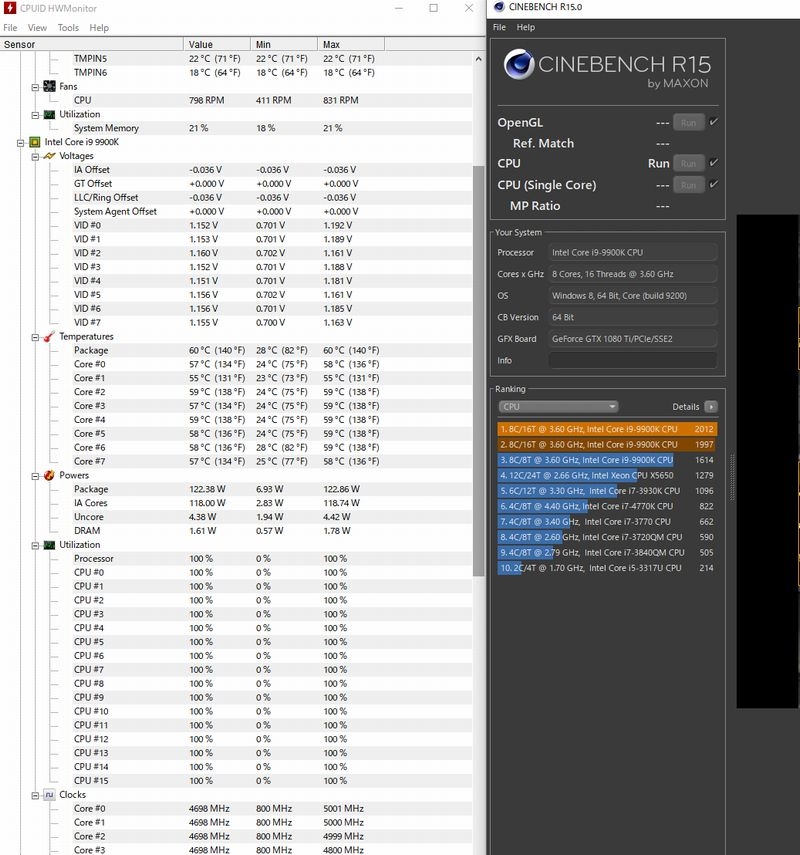Collapse the Clocks tree node
The width and height of the screenshot is (800, 855).
click(35, 795)
